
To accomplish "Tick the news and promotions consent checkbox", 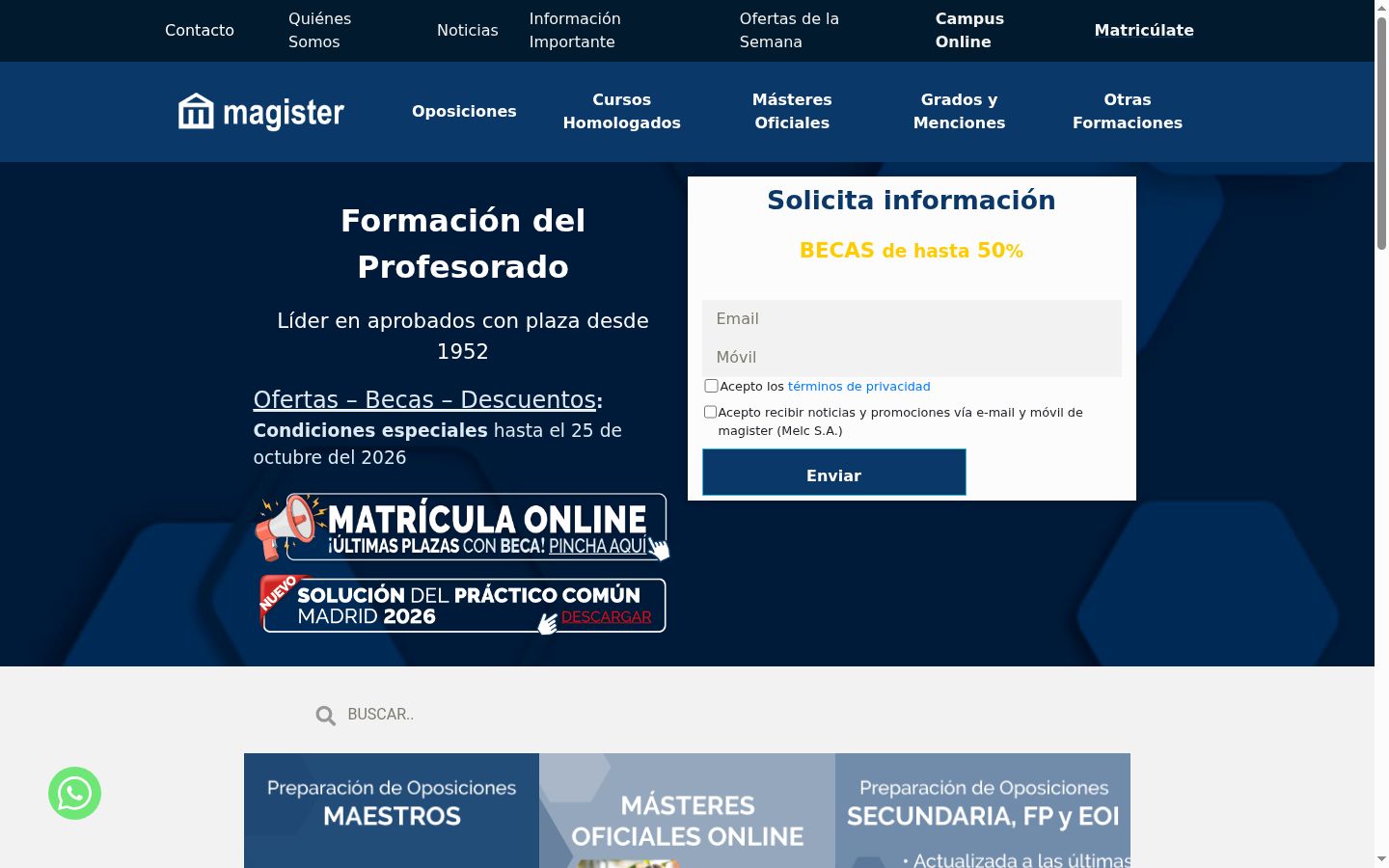I will [711, 412].
